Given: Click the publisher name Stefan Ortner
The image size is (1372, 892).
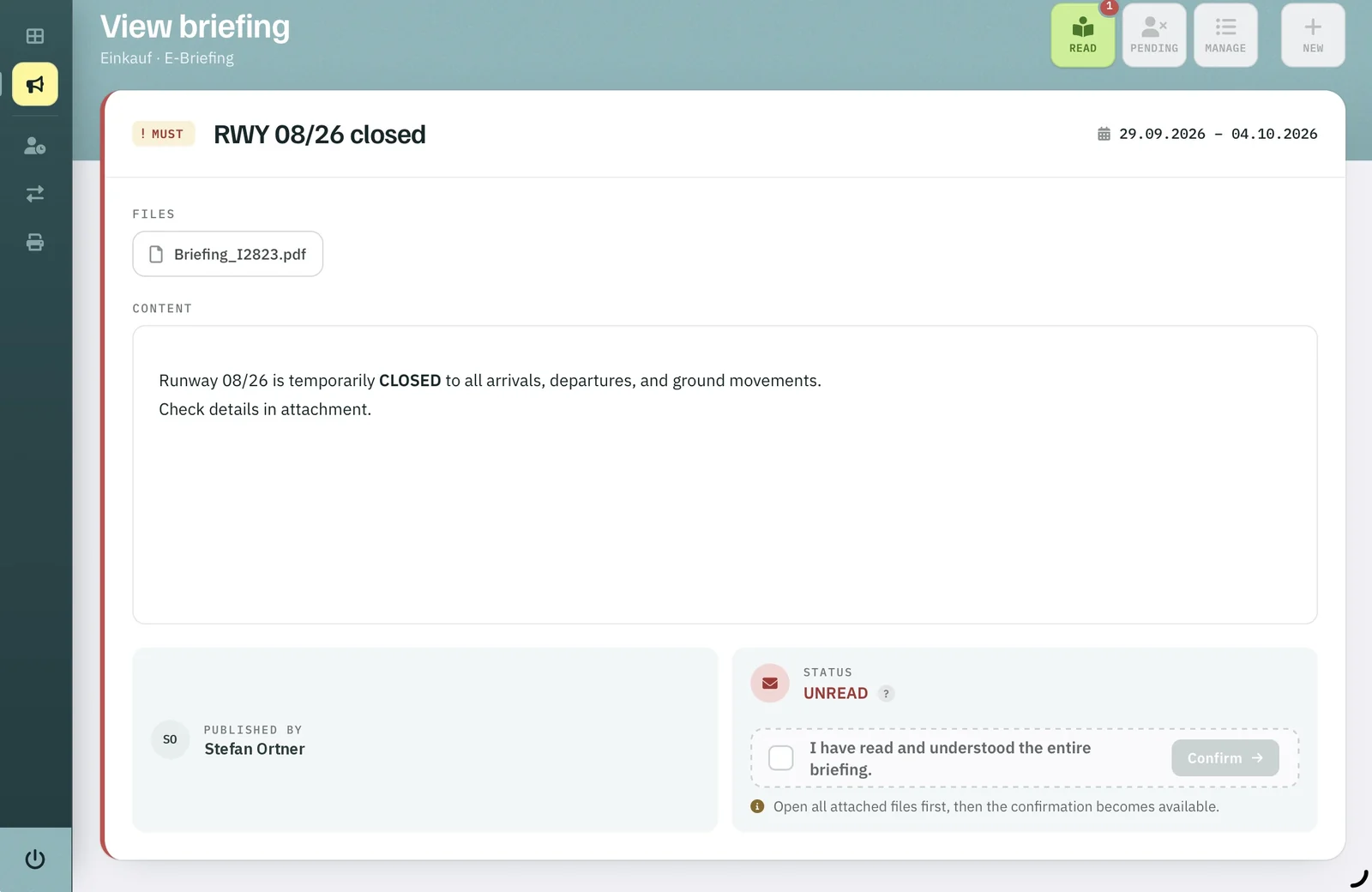Looking at the screenshot, I should pos(255,749).
